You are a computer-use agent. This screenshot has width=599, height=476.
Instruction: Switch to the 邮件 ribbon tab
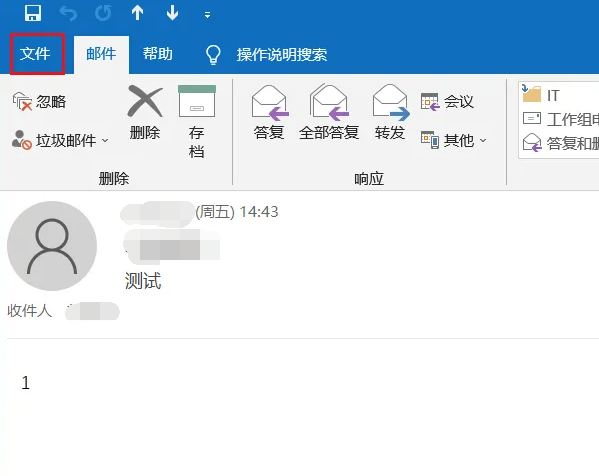(101, 54)
